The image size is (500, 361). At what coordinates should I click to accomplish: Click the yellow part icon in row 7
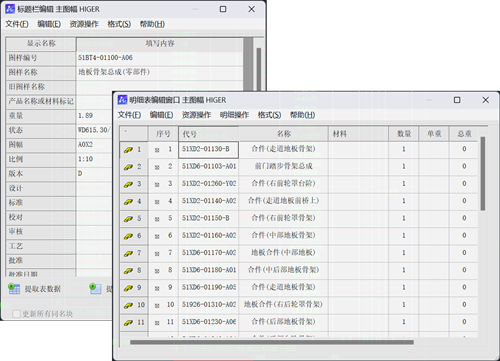click(128, 254)
